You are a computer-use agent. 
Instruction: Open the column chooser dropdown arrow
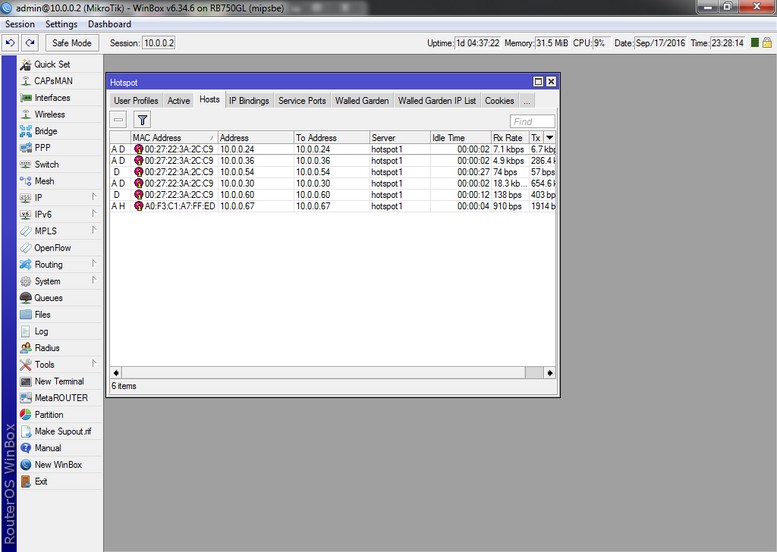click(550, 138)
